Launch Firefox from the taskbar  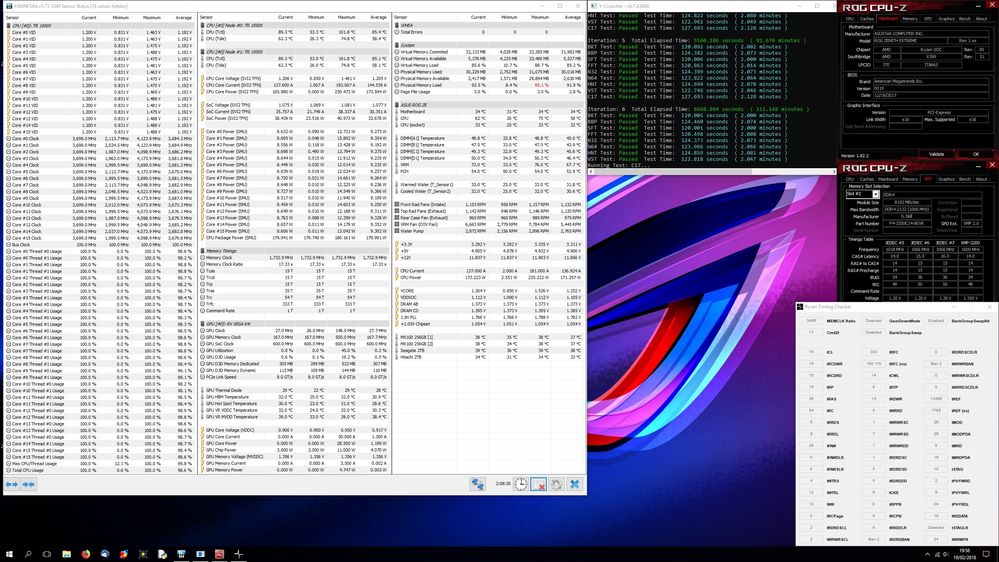point(85,554)
